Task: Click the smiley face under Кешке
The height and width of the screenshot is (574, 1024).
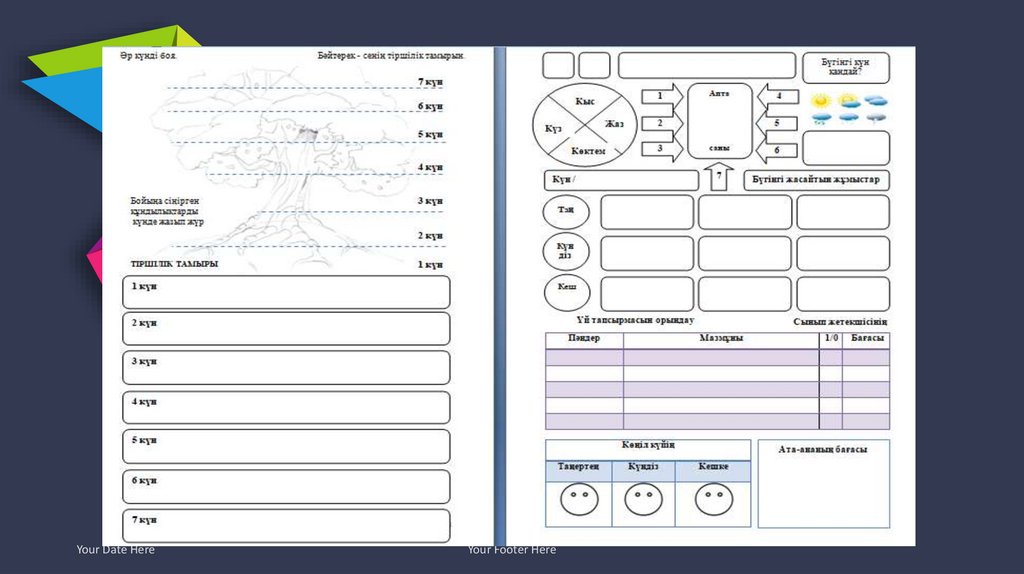Action: (713, 498)
